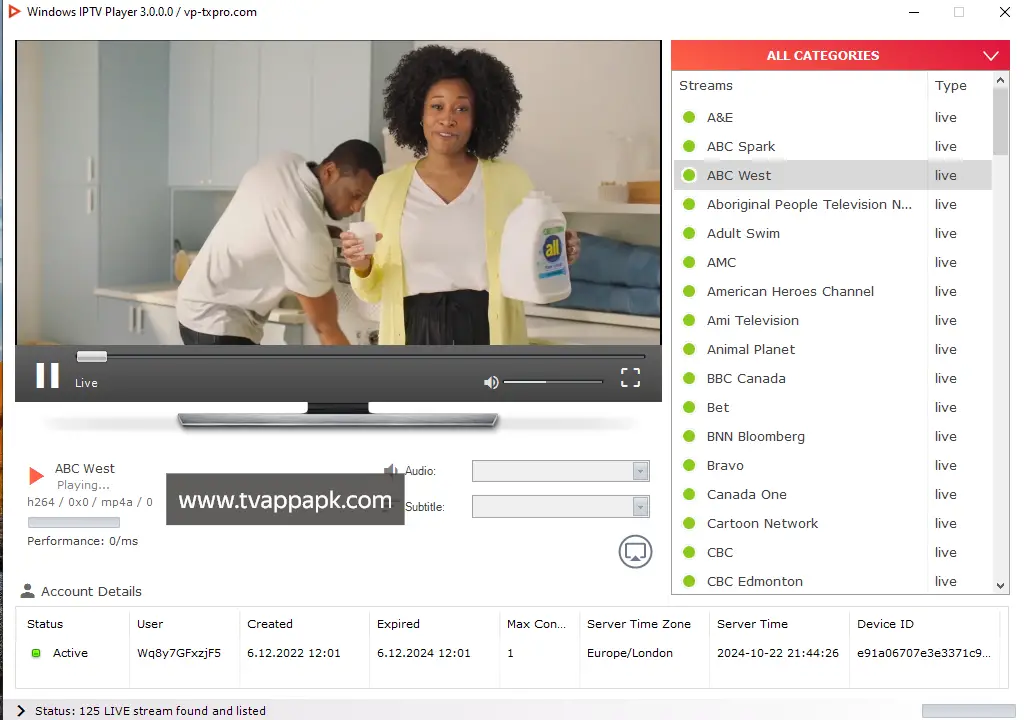Play the Adult Swim stream

pyautogui.click(x=832, y=234)
